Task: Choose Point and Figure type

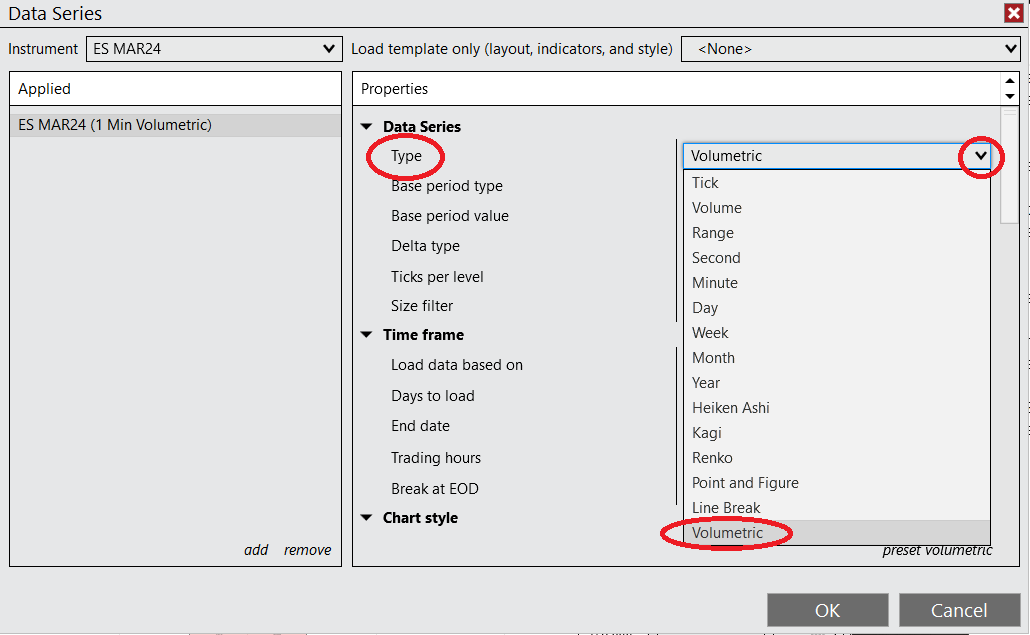Action: click(745, 482)
